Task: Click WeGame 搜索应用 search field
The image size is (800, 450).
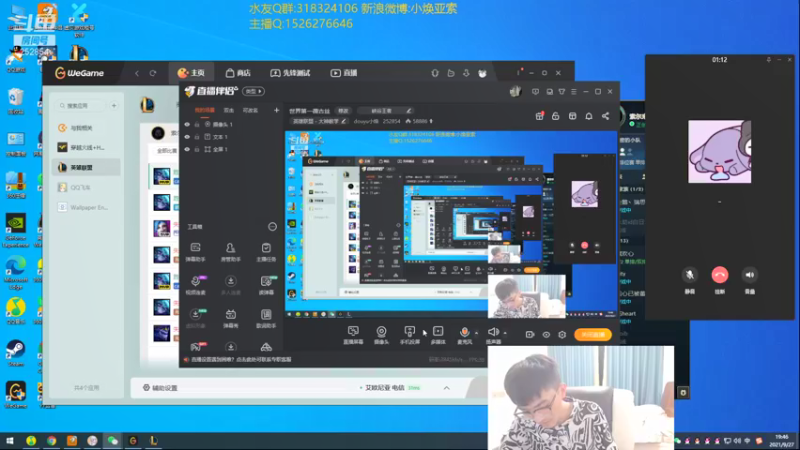Action: pyautogui.click(x=81, y=106)
